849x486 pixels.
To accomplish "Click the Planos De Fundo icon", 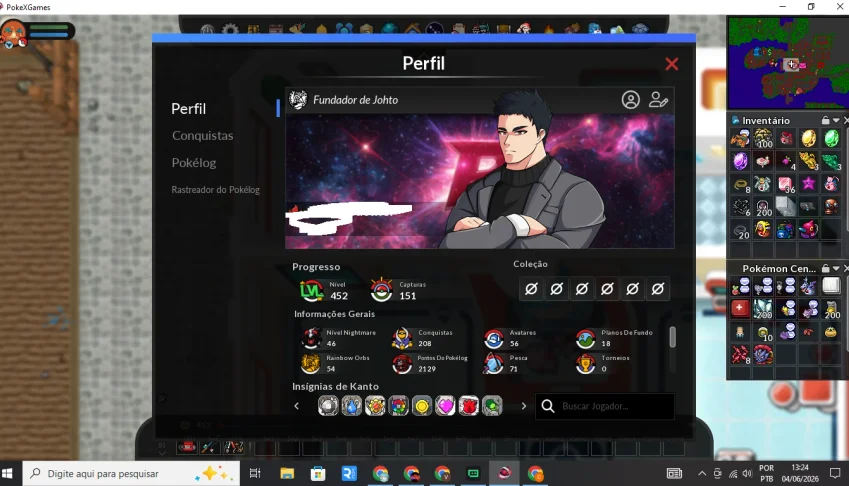I will pyautogui.click(x=585, y=338).
